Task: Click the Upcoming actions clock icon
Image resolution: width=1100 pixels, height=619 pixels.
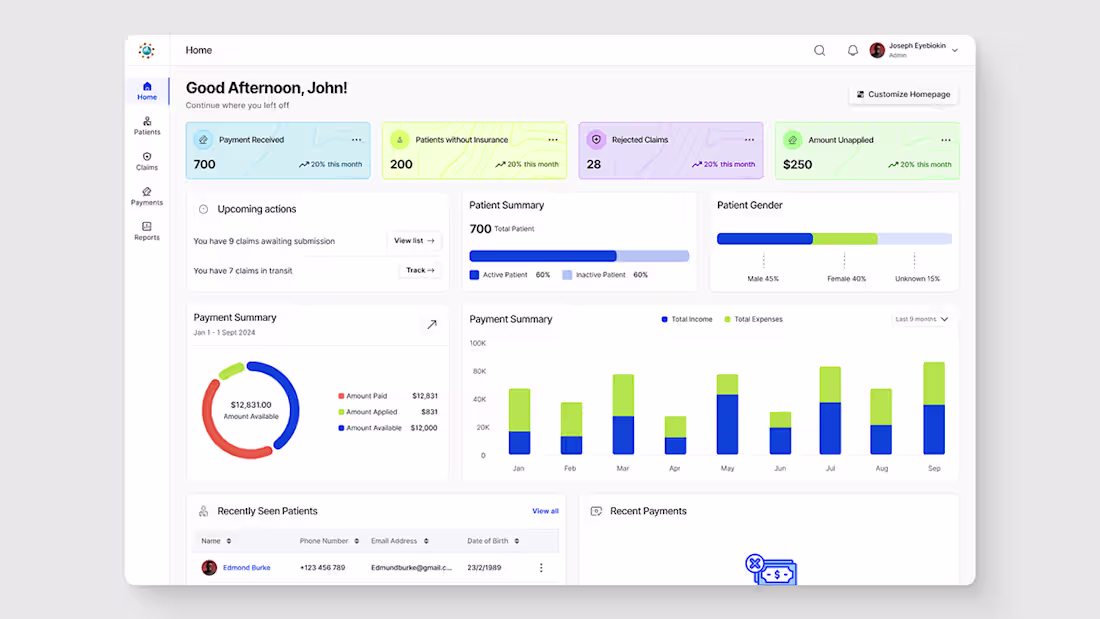Action: point(203,208)
